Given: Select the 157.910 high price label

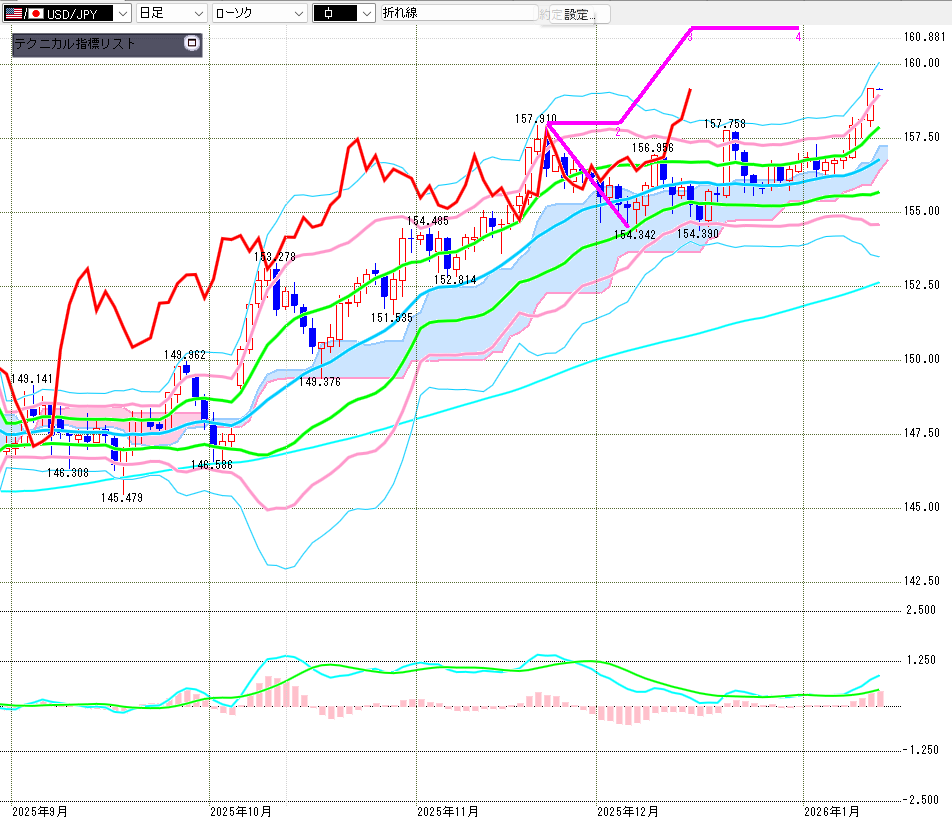Looking at the screenshot, I should [536, 119].
